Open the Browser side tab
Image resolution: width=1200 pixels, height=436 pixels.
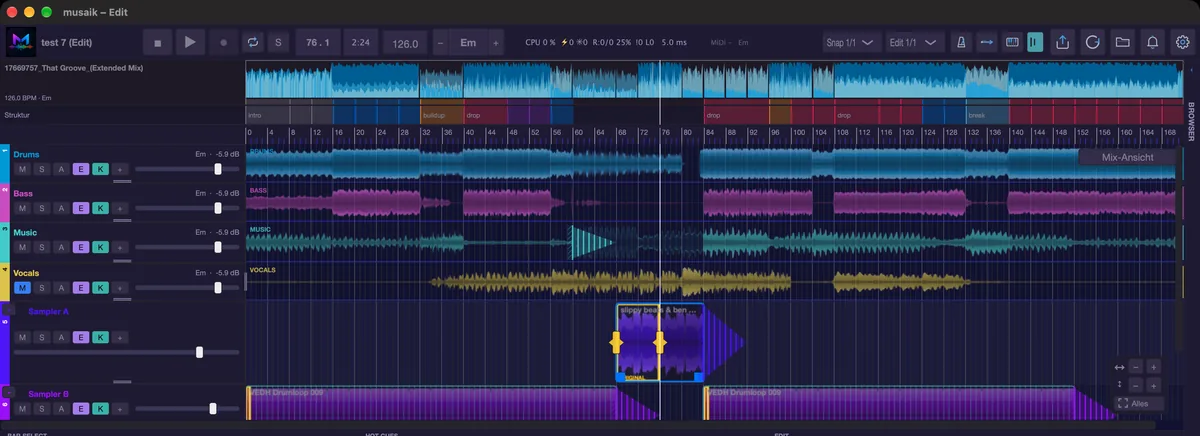(x=1191, y=121)
